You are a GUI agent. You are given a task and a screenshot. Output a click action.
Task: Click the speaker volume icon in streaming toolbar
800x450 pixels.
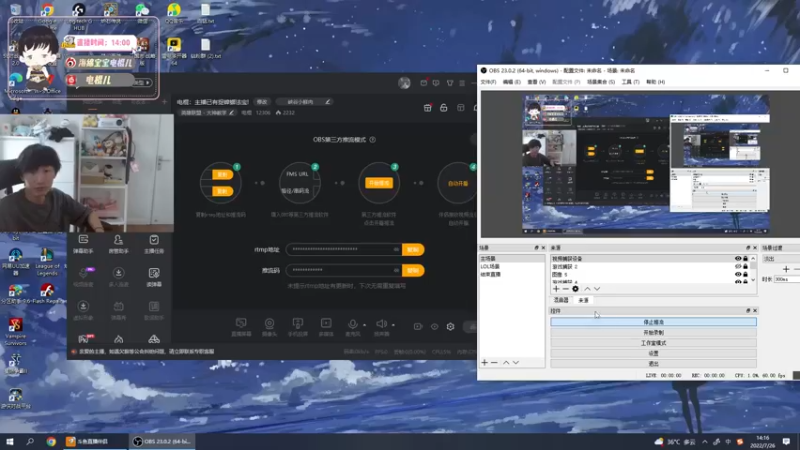tap(381, 324)
